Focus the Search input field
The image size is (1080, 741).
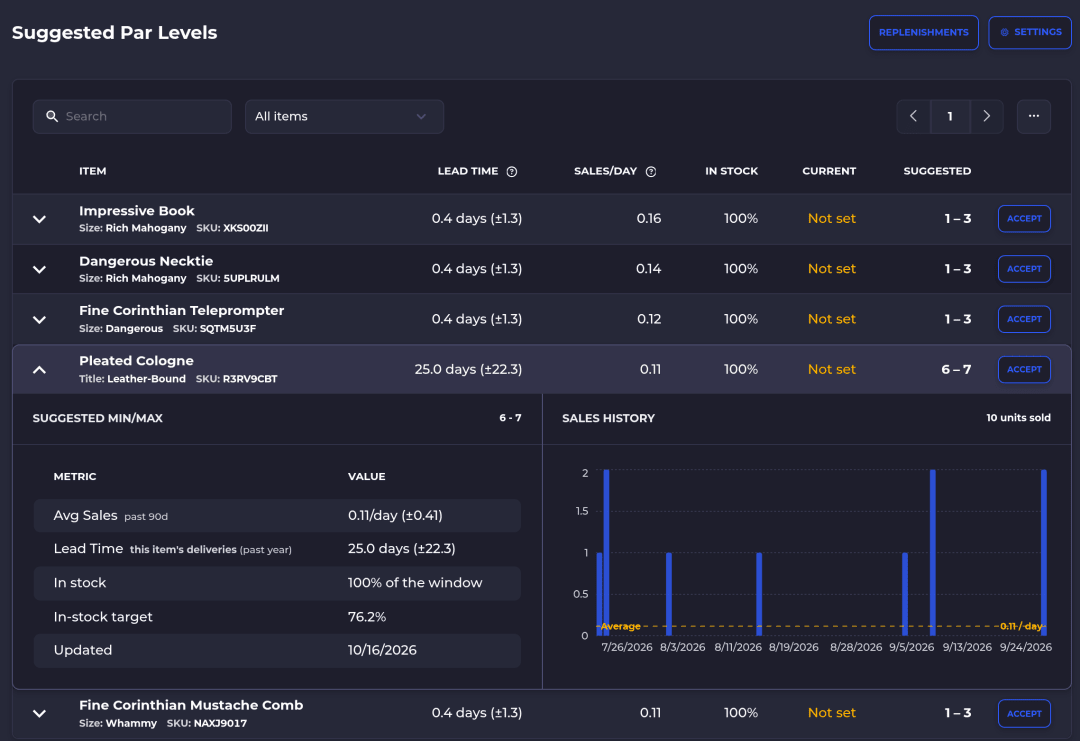pyautogui.click(x=132, y=116)
